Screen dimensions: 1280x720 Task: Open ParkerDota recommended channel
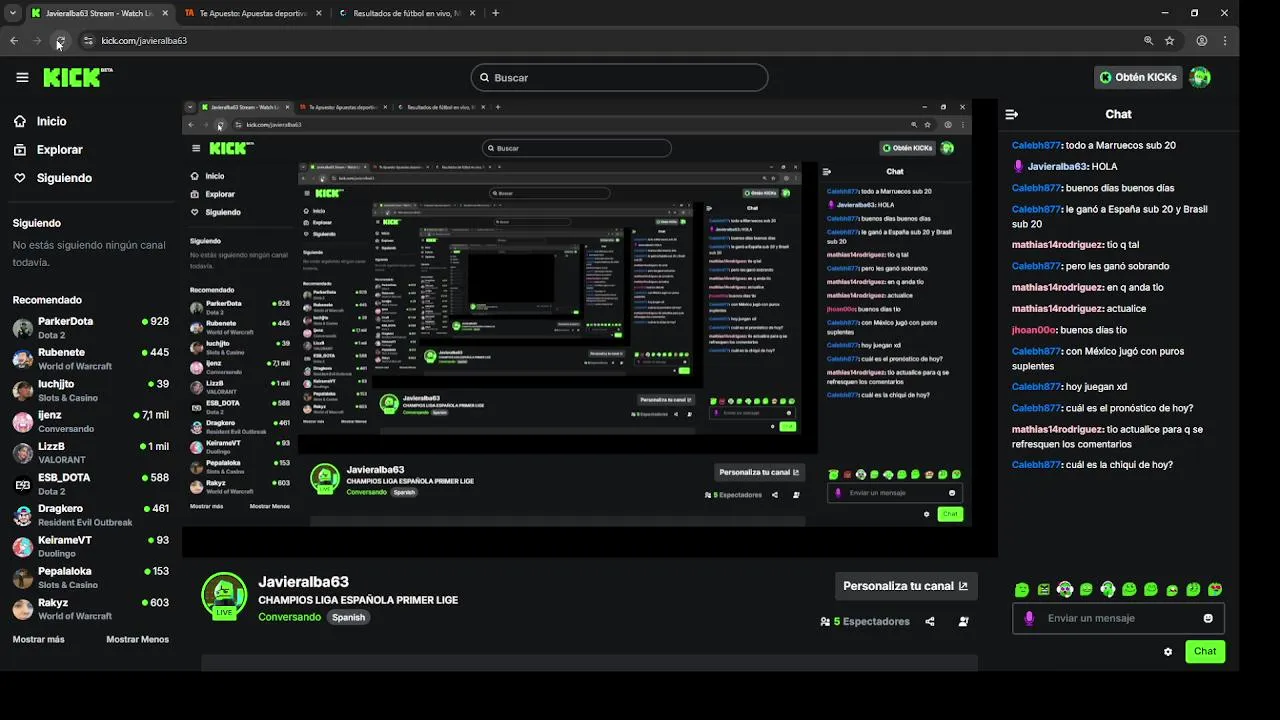click(x=90, y=328)
